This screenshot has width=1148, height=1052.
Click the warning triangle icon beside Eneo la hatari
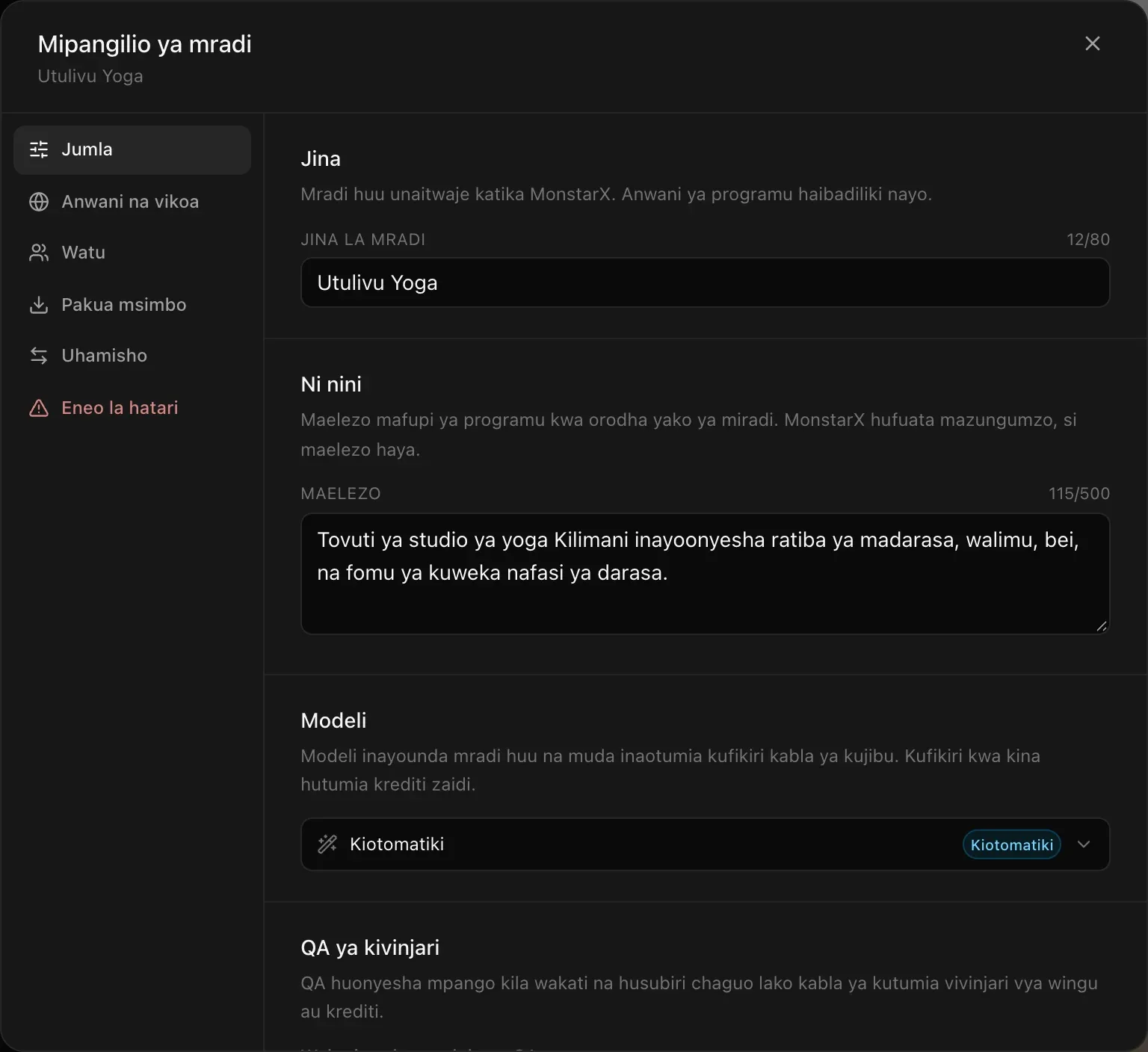click(39, 408)
